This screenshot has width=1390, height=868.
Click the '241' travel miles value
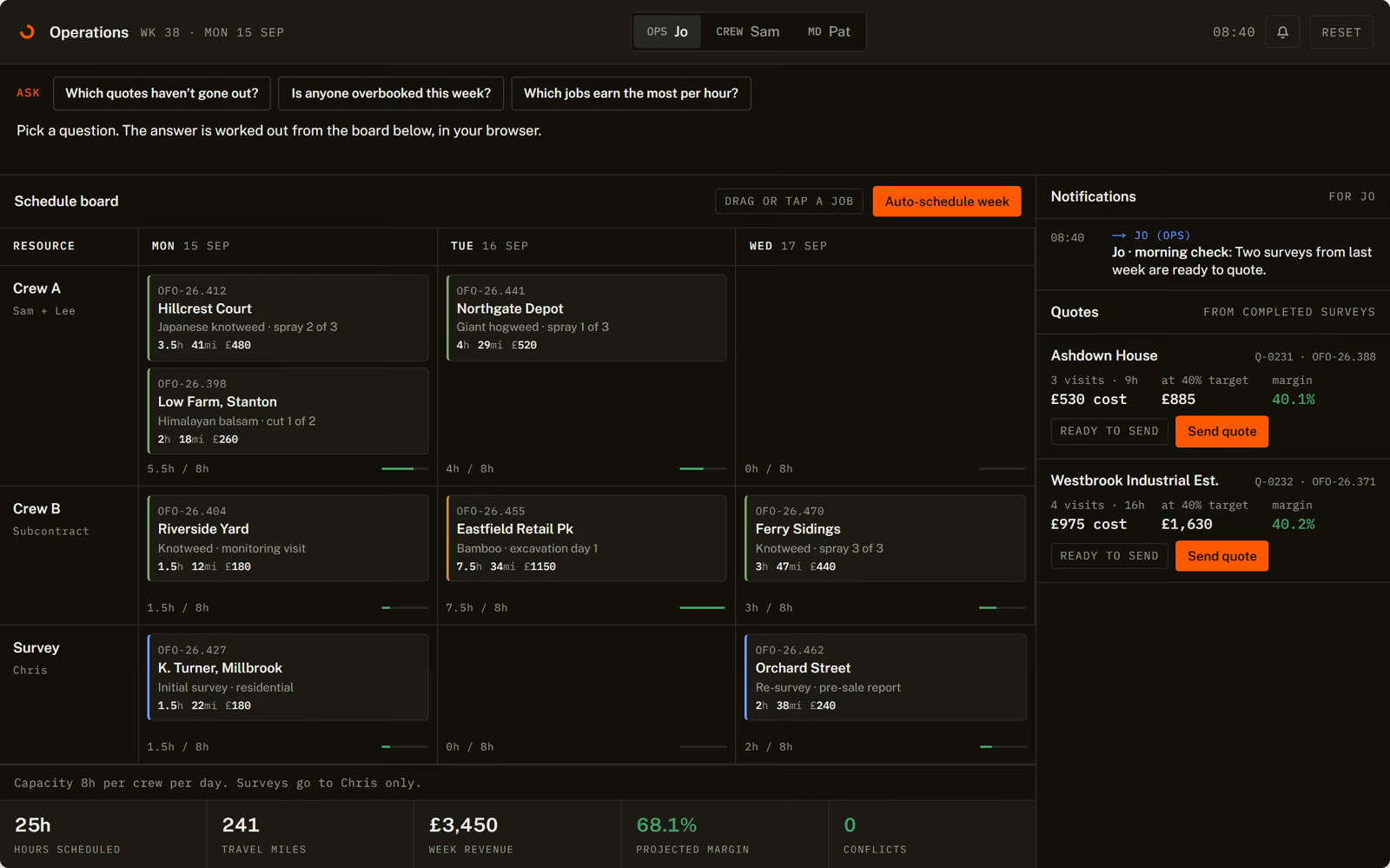241,825
